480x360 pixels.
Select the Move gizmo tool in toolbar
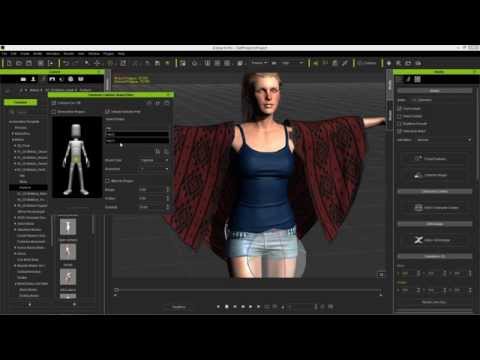click(97, 63)
